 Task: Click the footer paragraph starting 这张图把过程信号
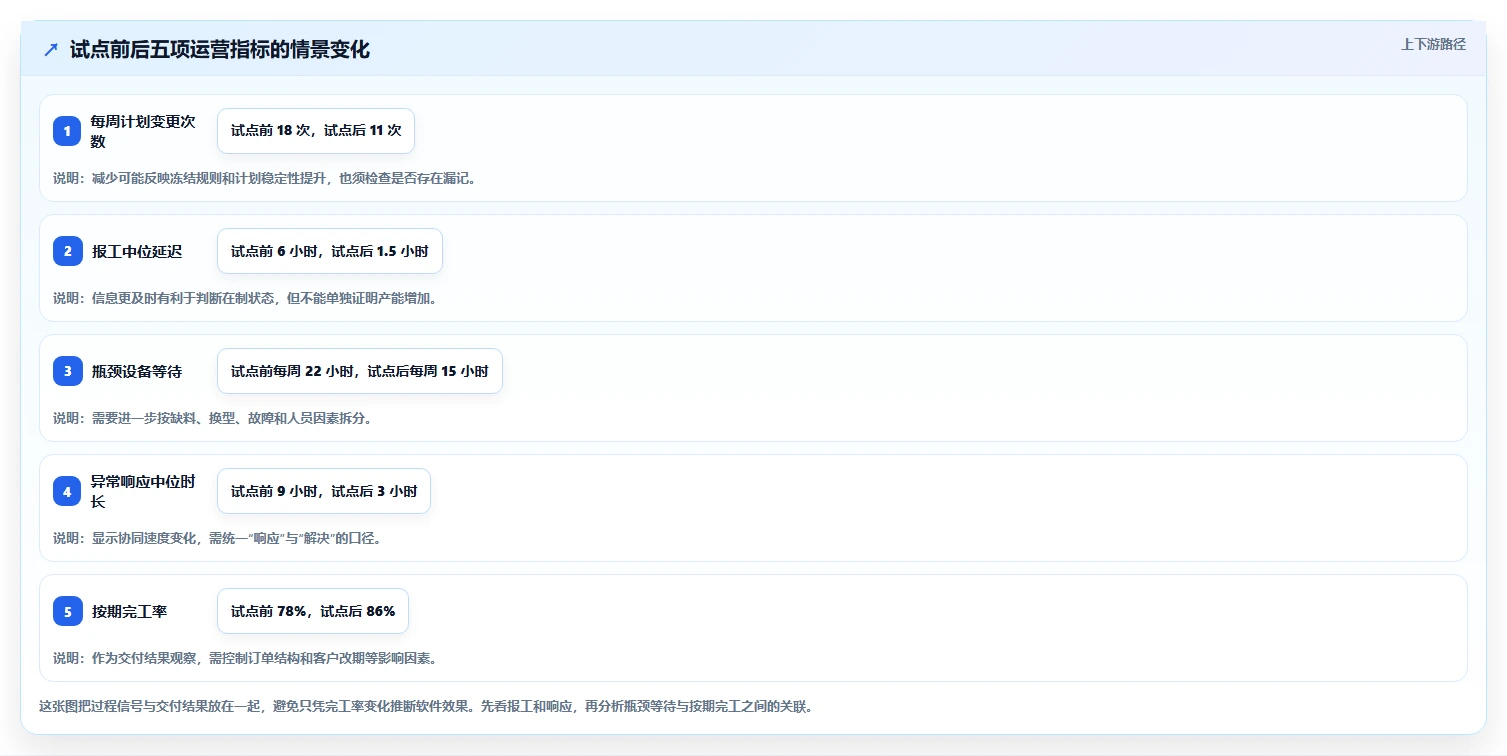[x=426, y=706]
